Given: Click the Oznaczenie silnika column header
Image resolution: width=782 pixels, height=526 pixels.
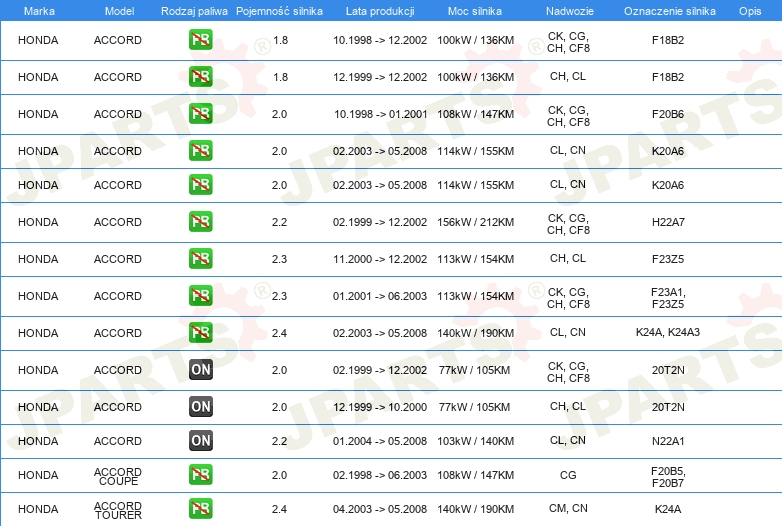Looking at the screenshot, I should [x=669, y=11].
